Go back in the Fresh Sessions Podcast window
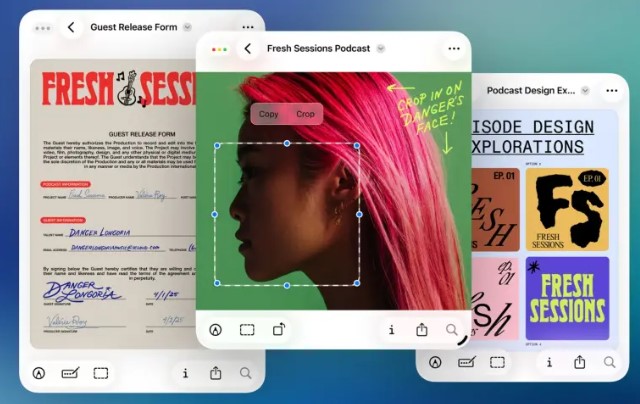The height and width of the screenshot is (404, 640). [248, 49]
